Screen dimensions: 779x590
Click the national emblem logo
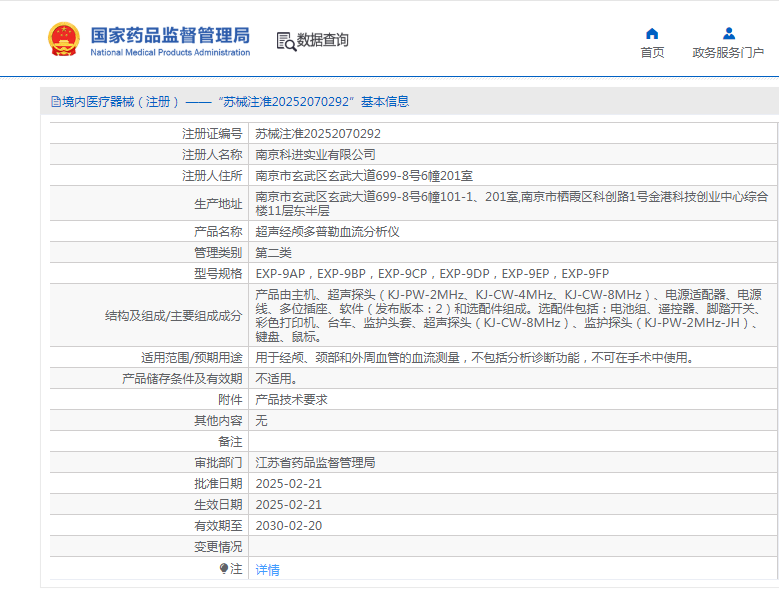63,40
